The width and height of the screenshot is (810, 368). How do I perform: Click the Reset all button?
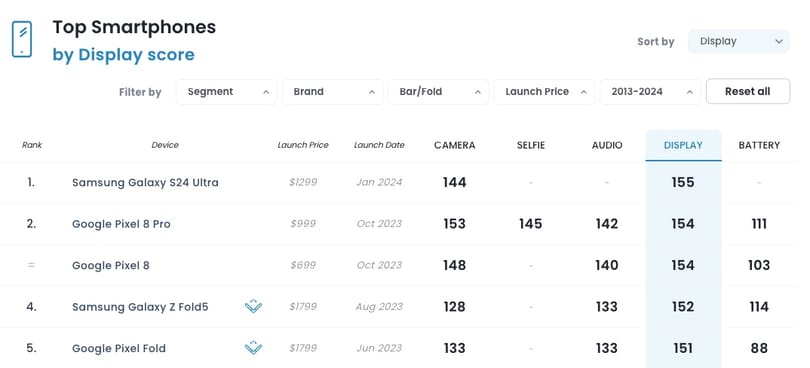(x=748, y=91)
